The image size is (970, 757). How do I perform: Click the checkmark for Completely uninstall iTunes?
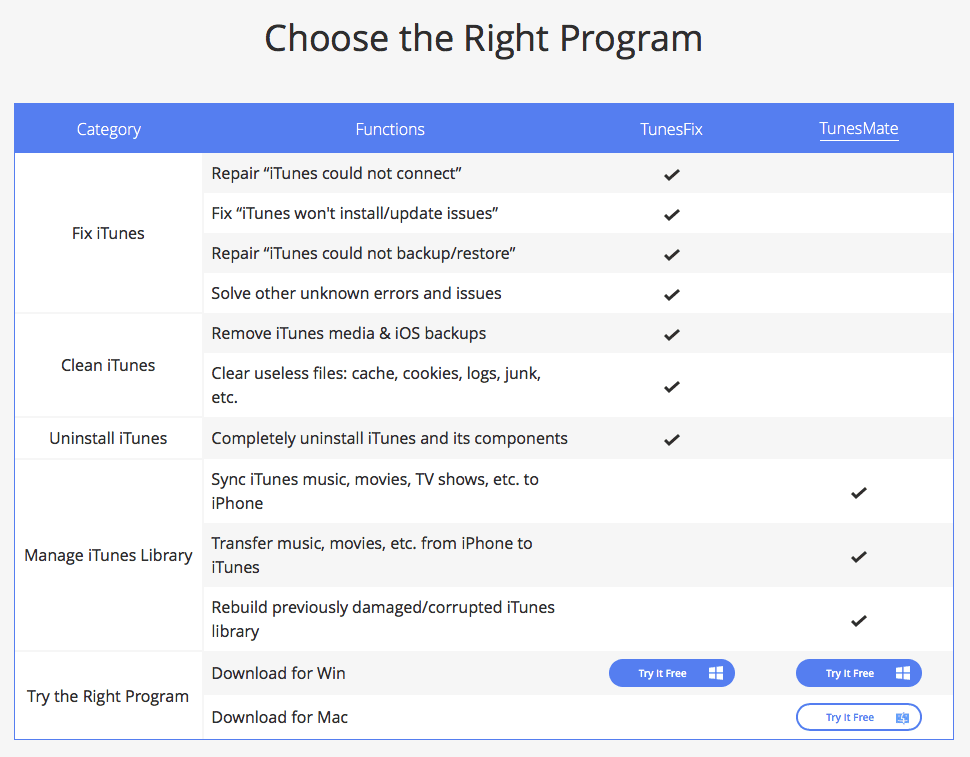click(x=672, y=439)
